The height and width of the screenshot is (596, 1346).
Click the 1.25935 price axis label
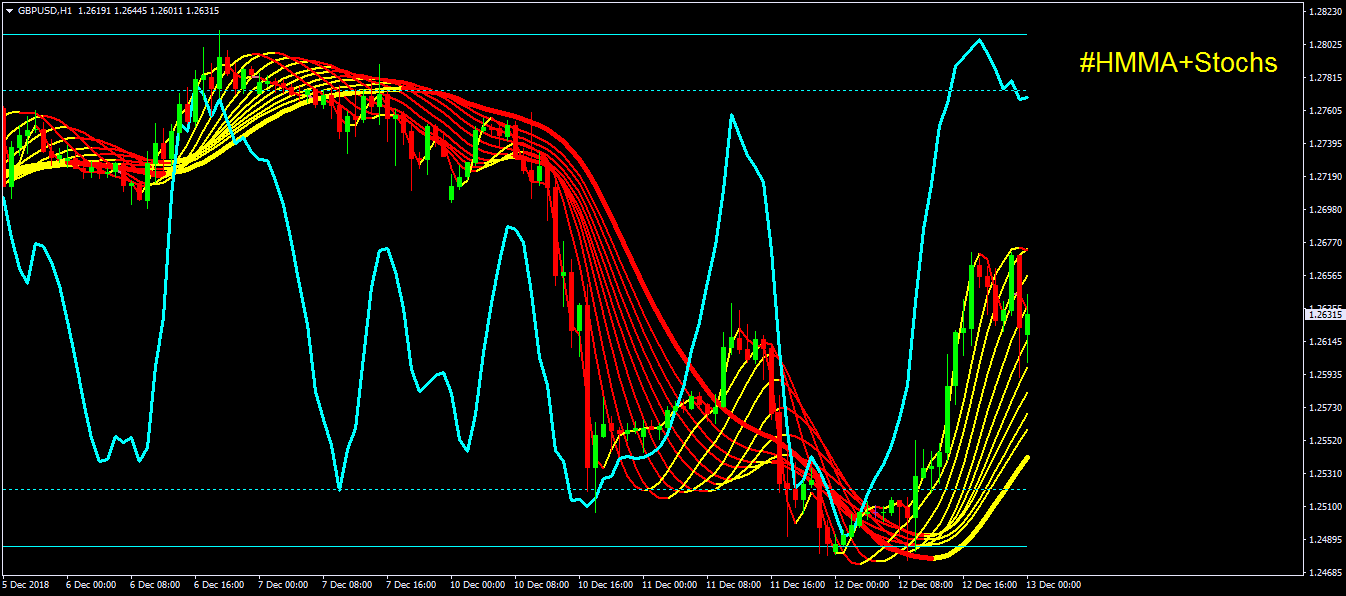pos(1326,375)
